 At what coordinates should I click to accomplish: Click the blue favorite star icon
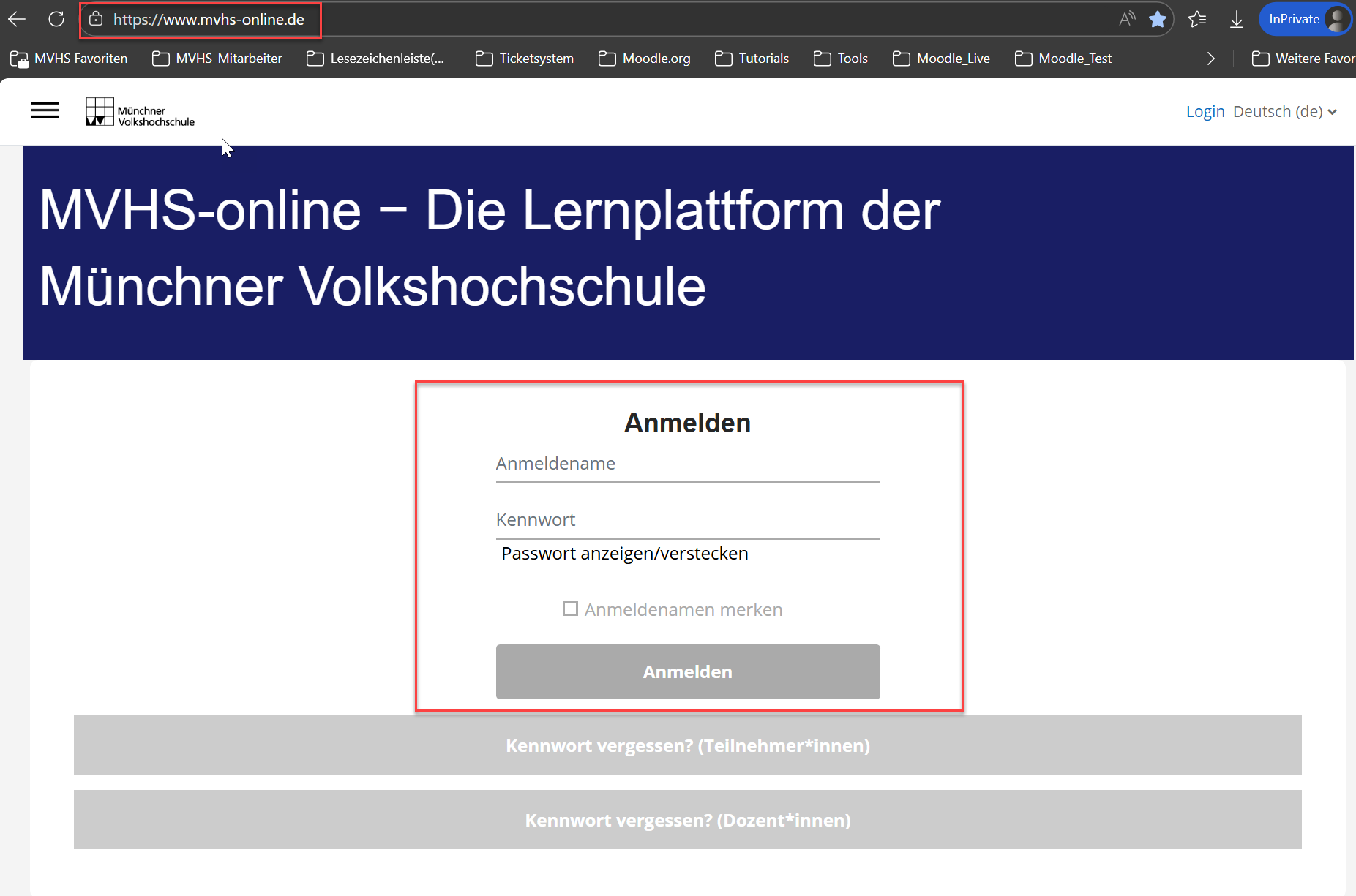(x=1158, y=20)
